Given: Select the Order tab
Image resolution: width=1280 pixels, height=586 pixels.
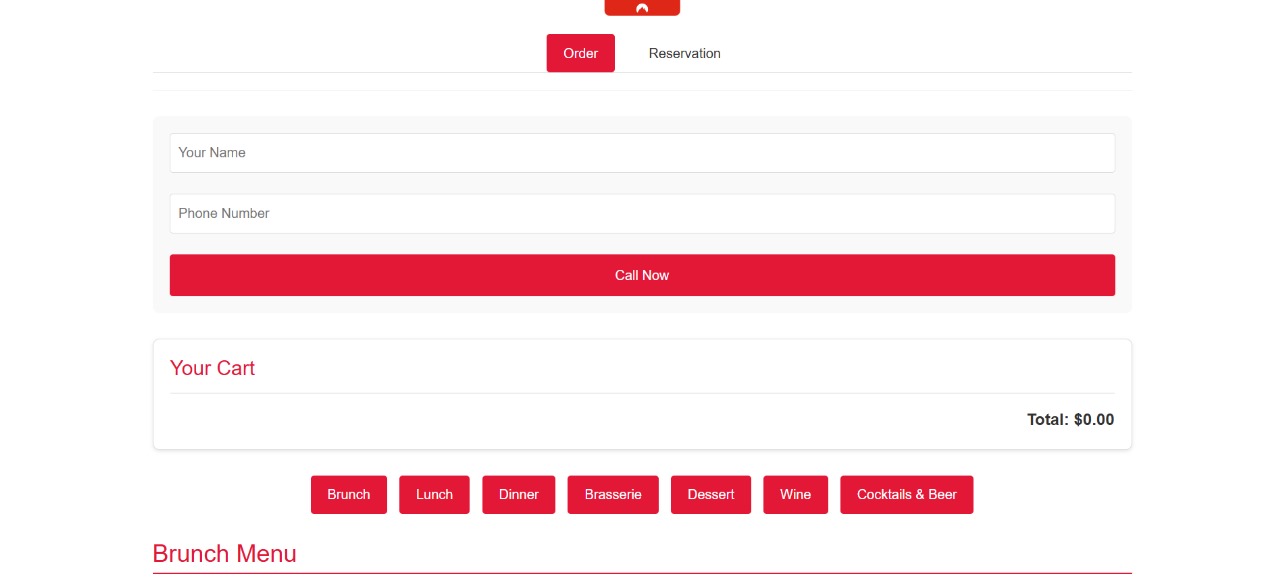Looking at the screenshot, I should coord(580,53).
